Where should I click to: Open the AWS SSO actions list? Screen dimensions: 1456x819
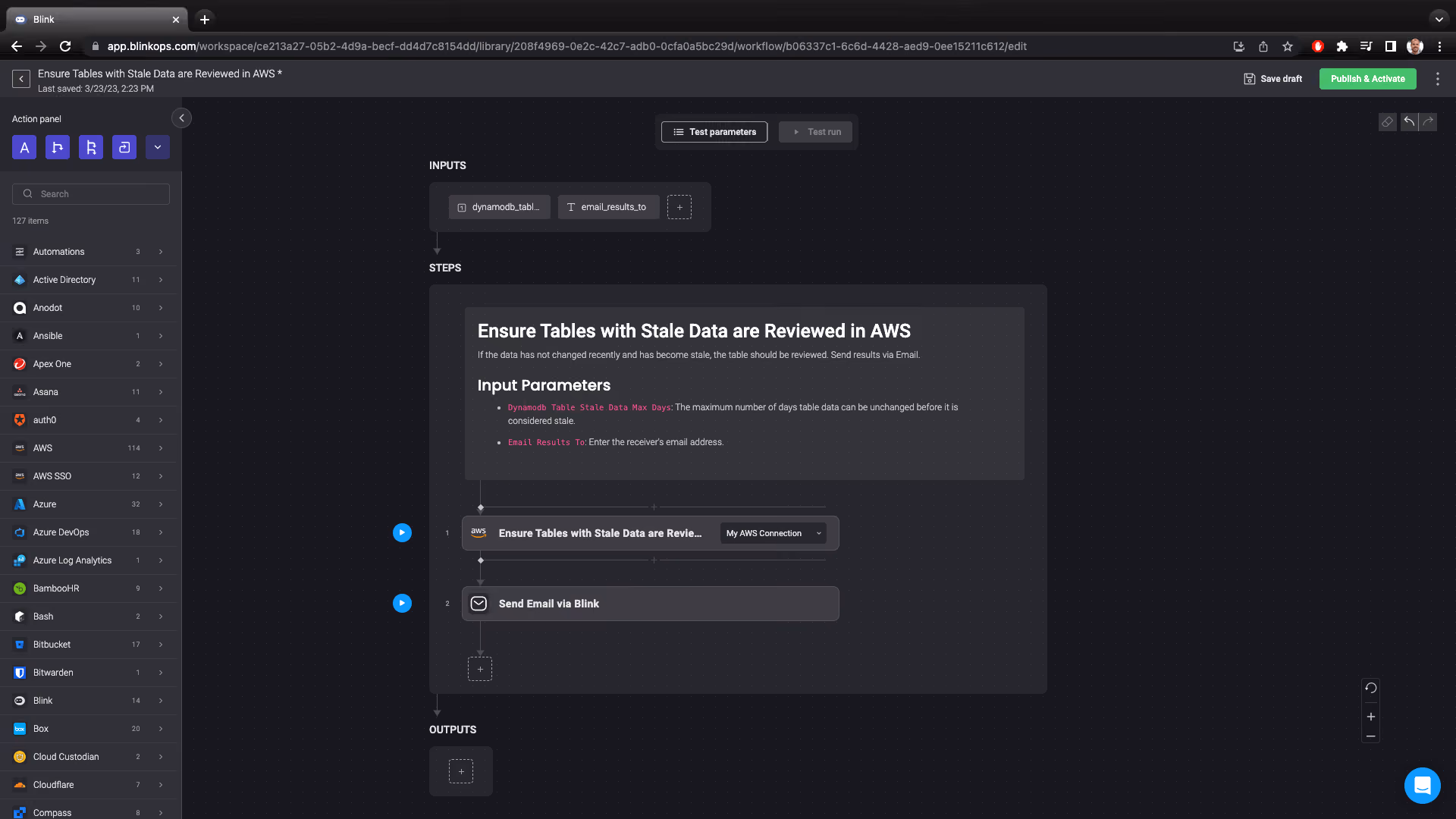(88, 476)
